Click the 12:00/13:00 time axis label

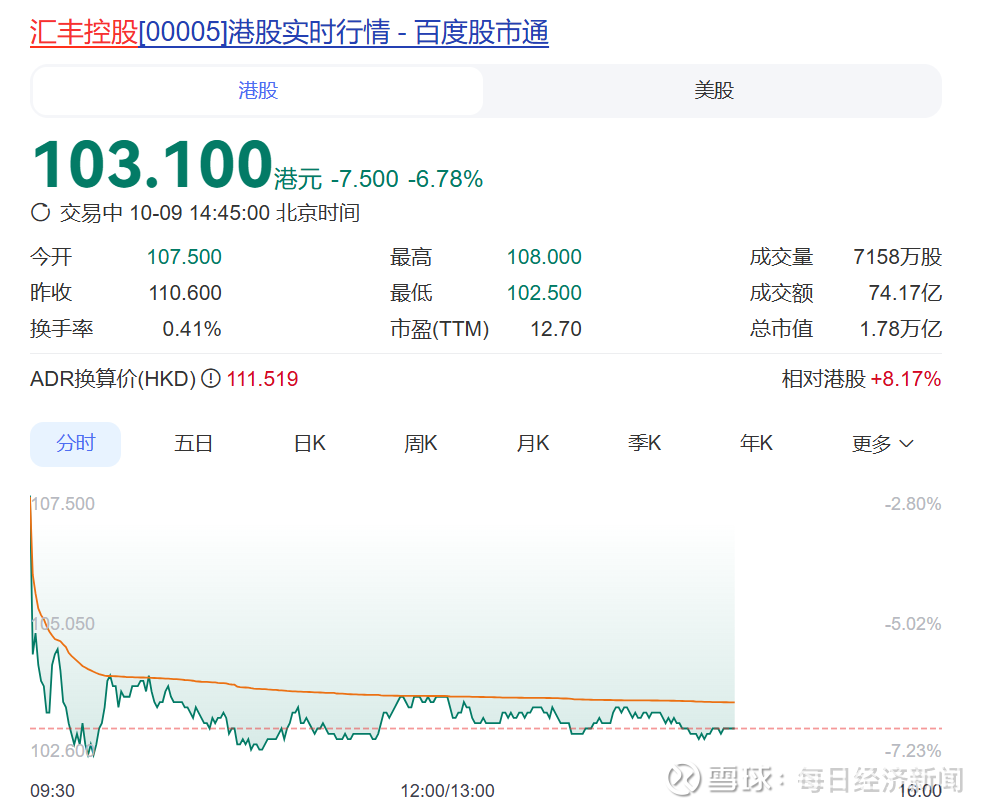click(447, 791)
